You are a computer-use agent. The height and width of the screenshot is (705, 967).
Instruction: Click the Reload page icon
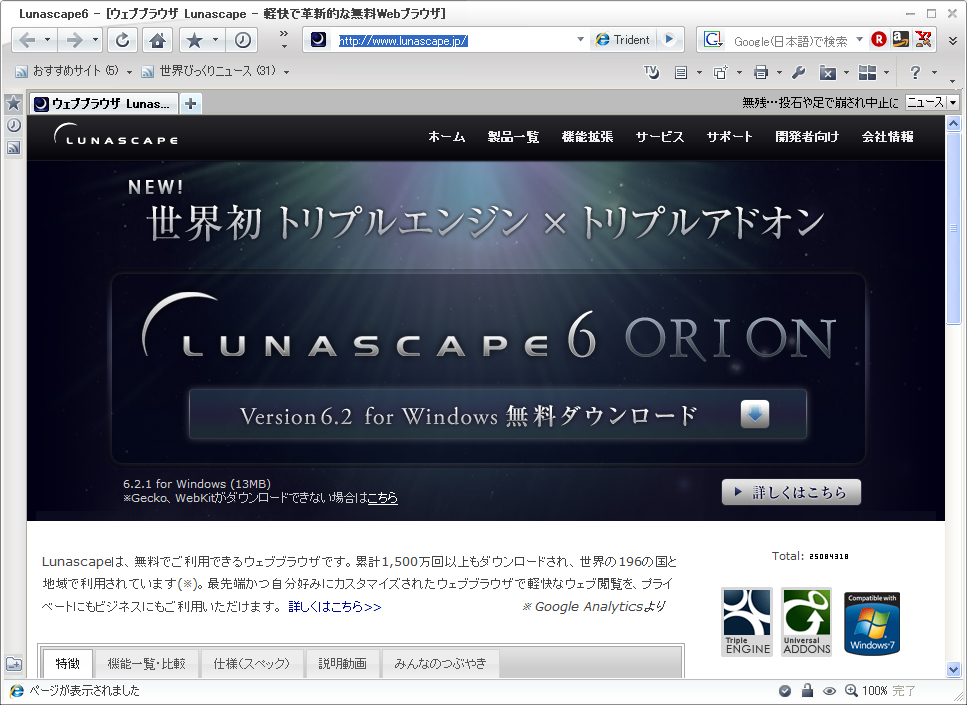pos(122,40)
